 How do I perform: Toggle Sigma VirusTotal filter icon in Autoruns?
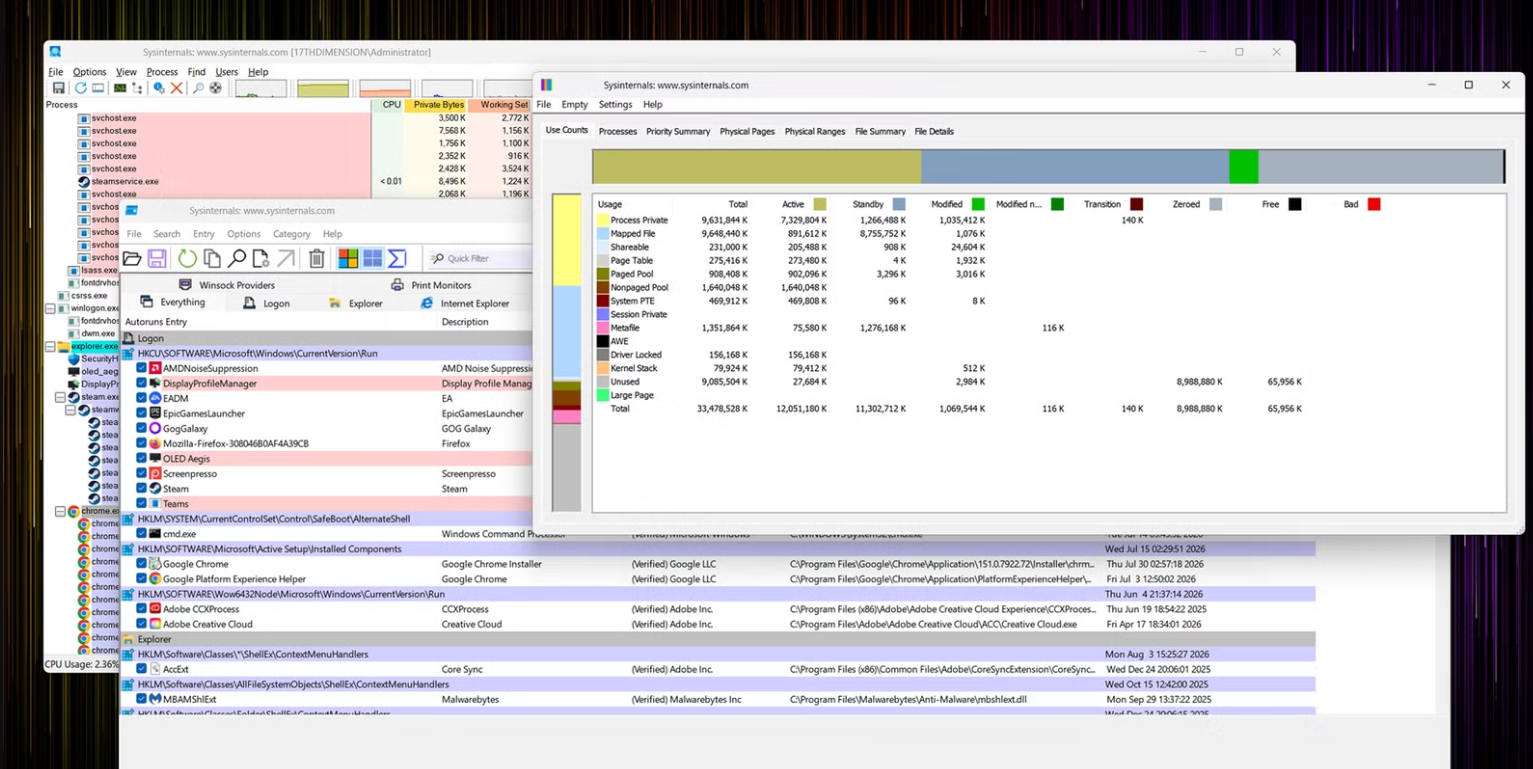[397, 259]
